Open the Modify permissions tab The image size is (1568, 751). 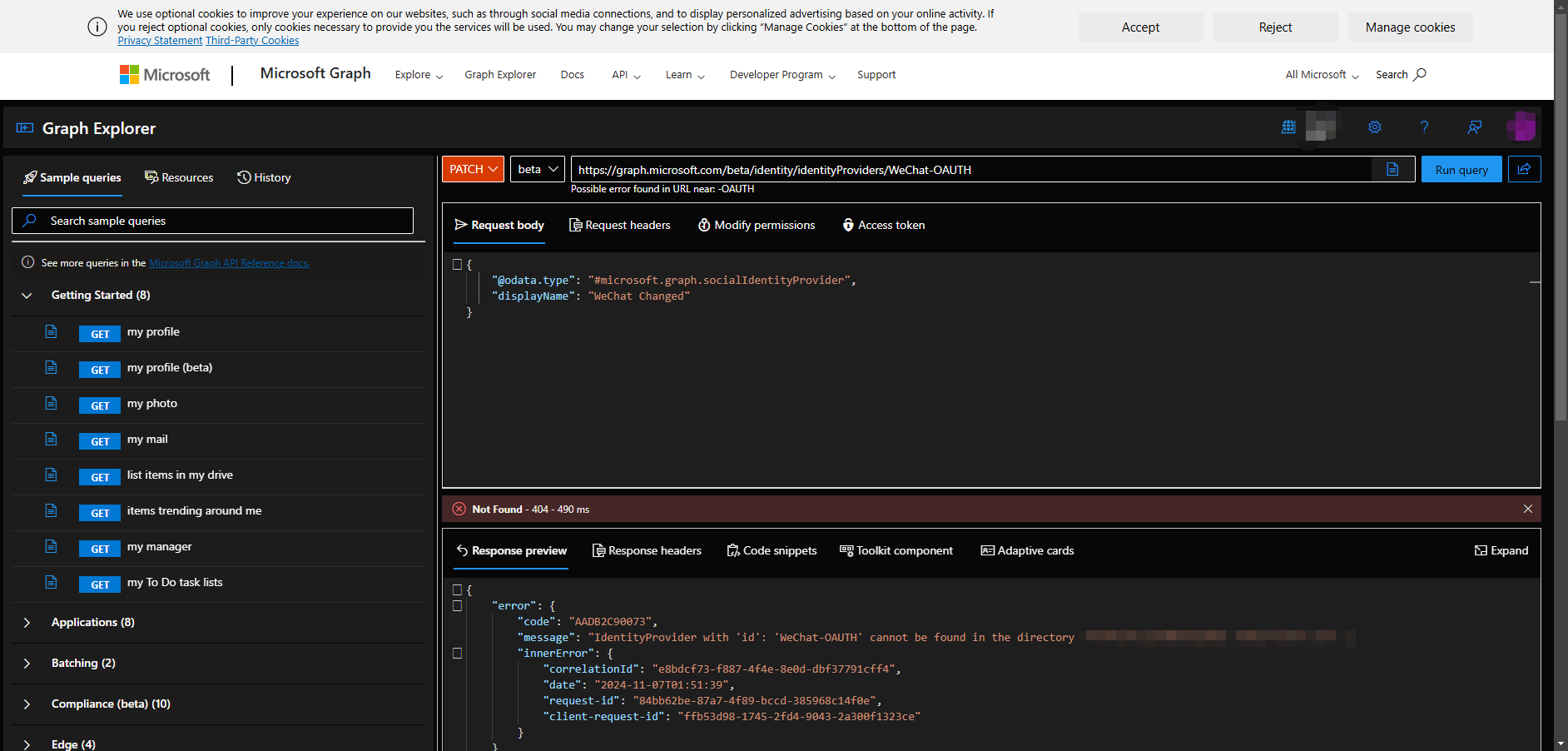pos(757,225)
